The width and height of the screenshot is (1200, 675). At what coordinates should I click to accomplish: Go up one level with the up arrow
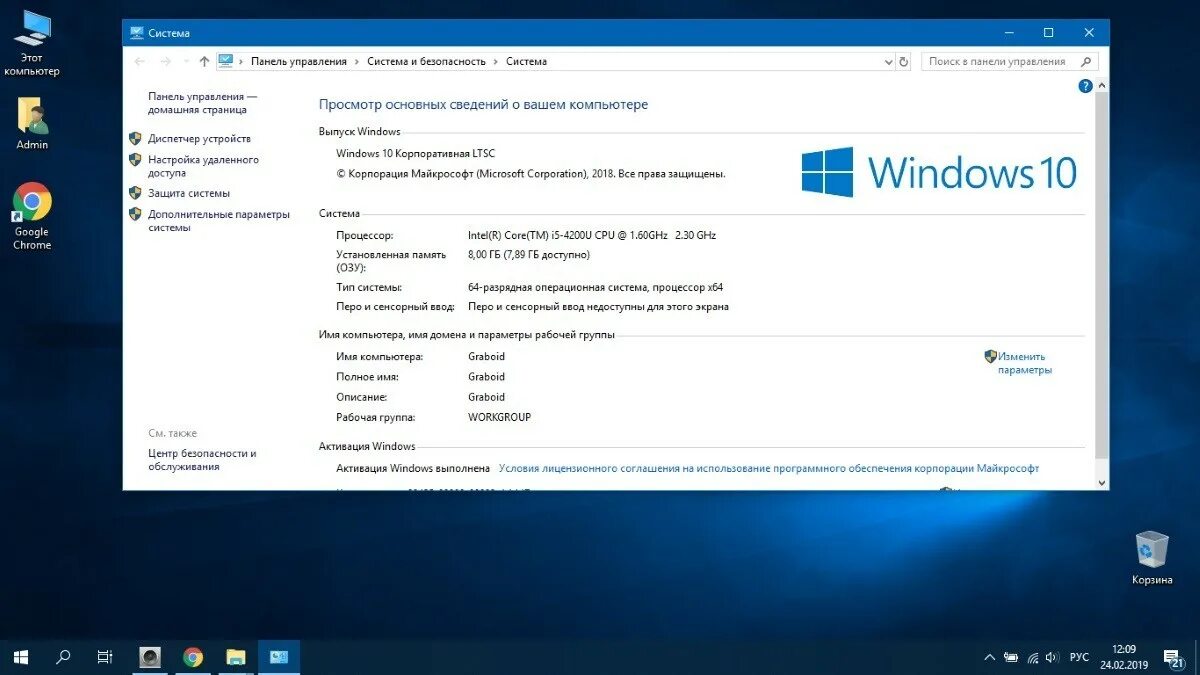[204, 61]
